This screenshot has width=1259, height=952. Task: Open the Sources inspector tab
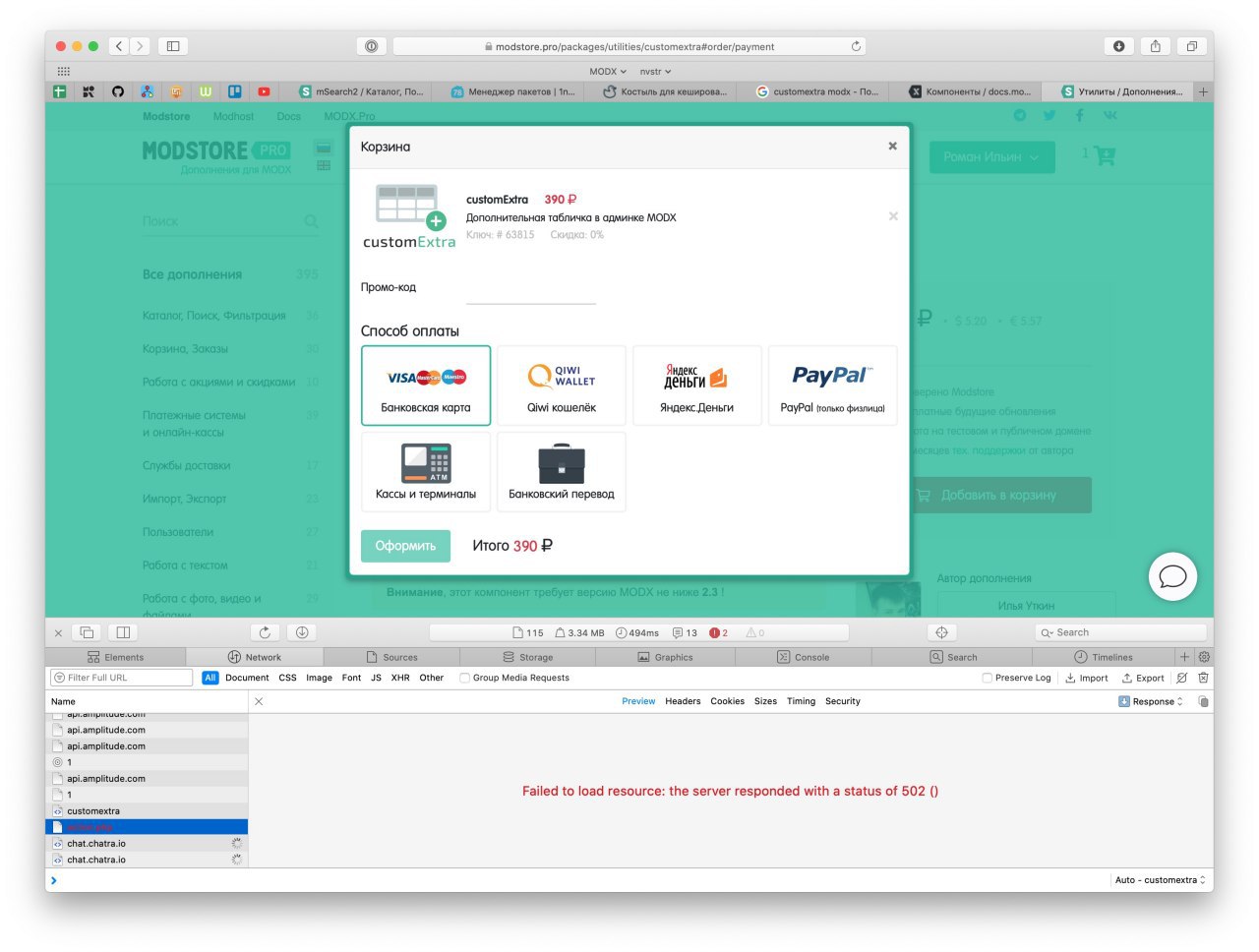(391, 657)
